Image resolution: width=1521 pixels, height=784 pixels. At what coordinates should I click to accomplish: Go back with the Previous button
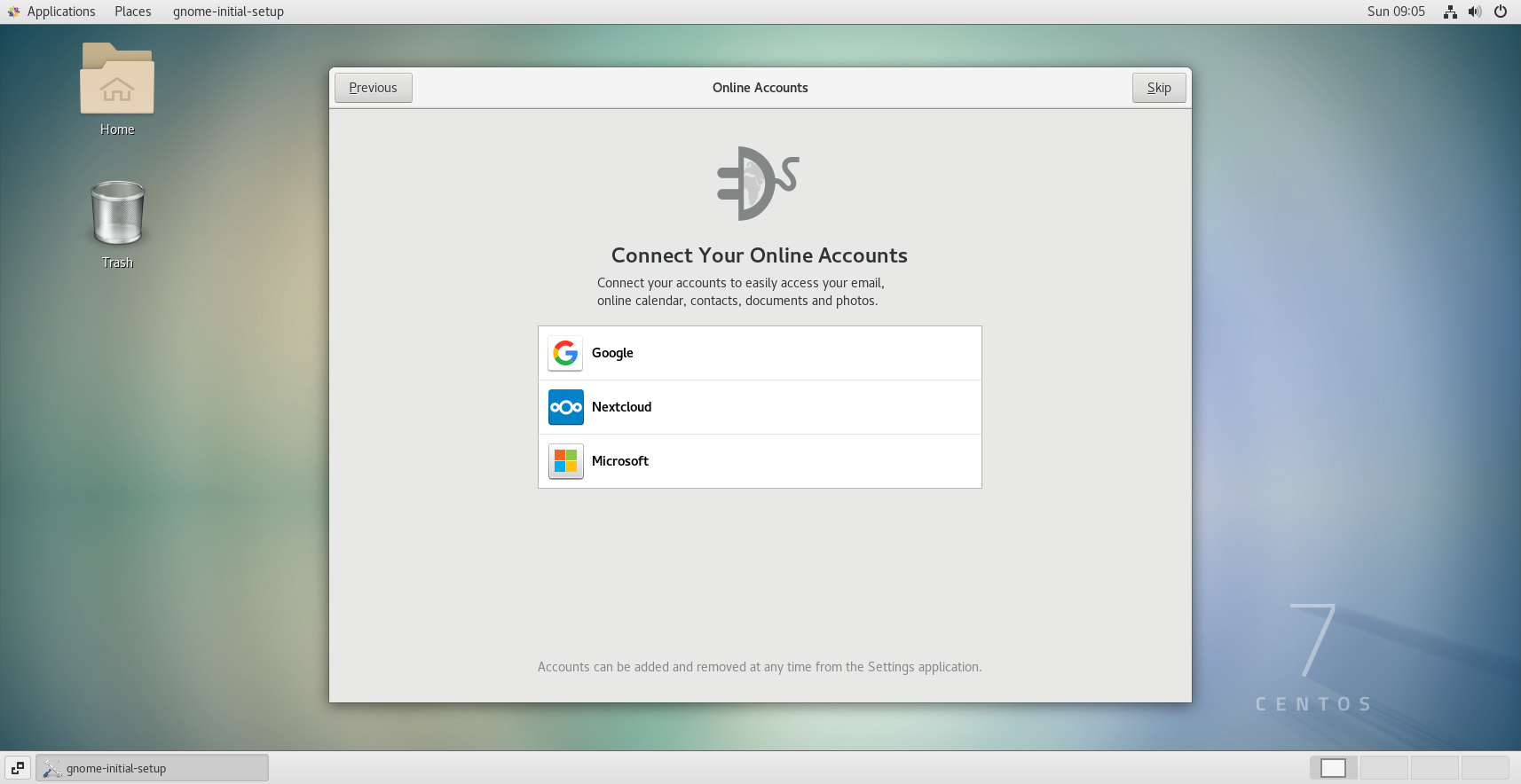(374, 88)
